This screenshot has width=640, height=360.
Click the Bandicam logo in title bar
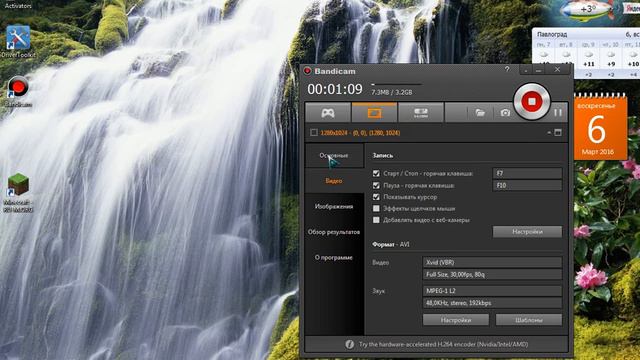click(x=307, y=71)
